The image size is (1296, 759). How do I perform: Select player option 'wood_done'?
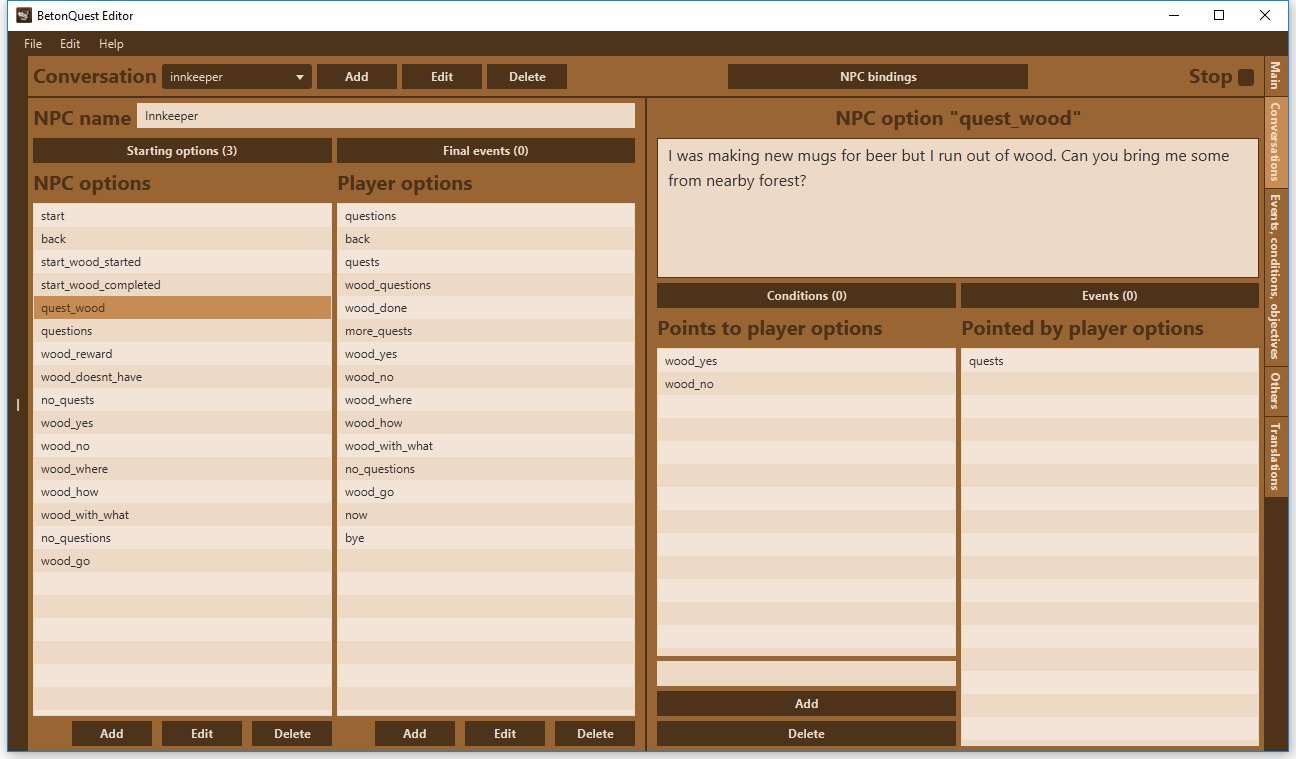click(x=486, y=308)
